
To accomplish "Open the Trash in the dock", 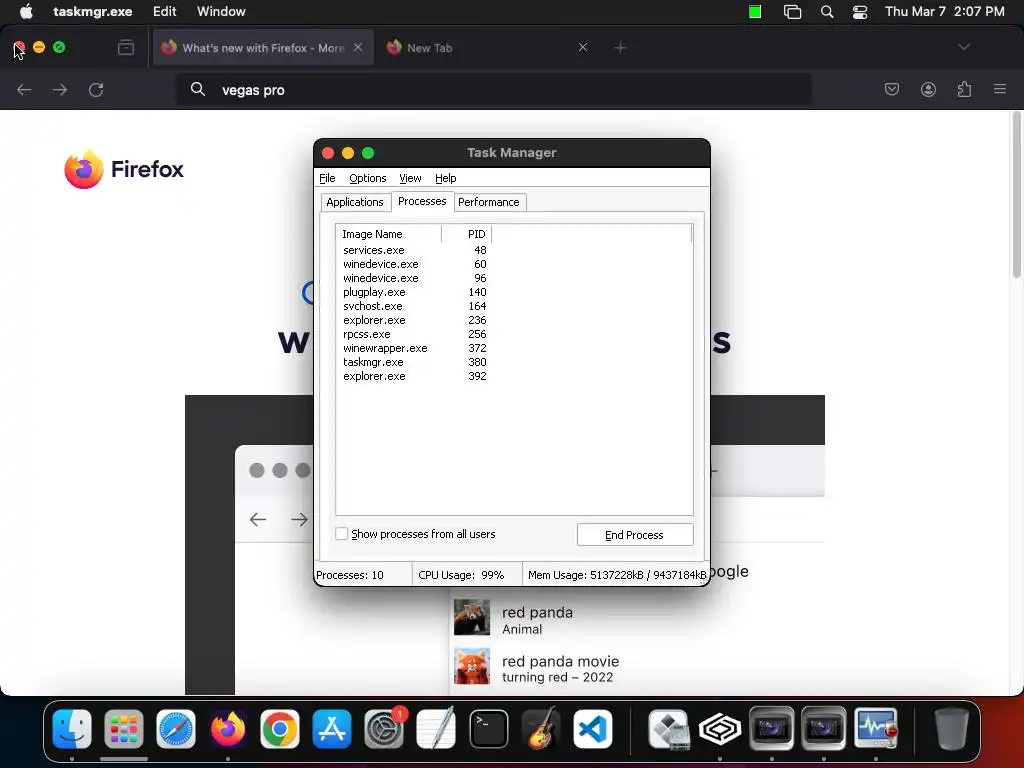I will point(952,729).
